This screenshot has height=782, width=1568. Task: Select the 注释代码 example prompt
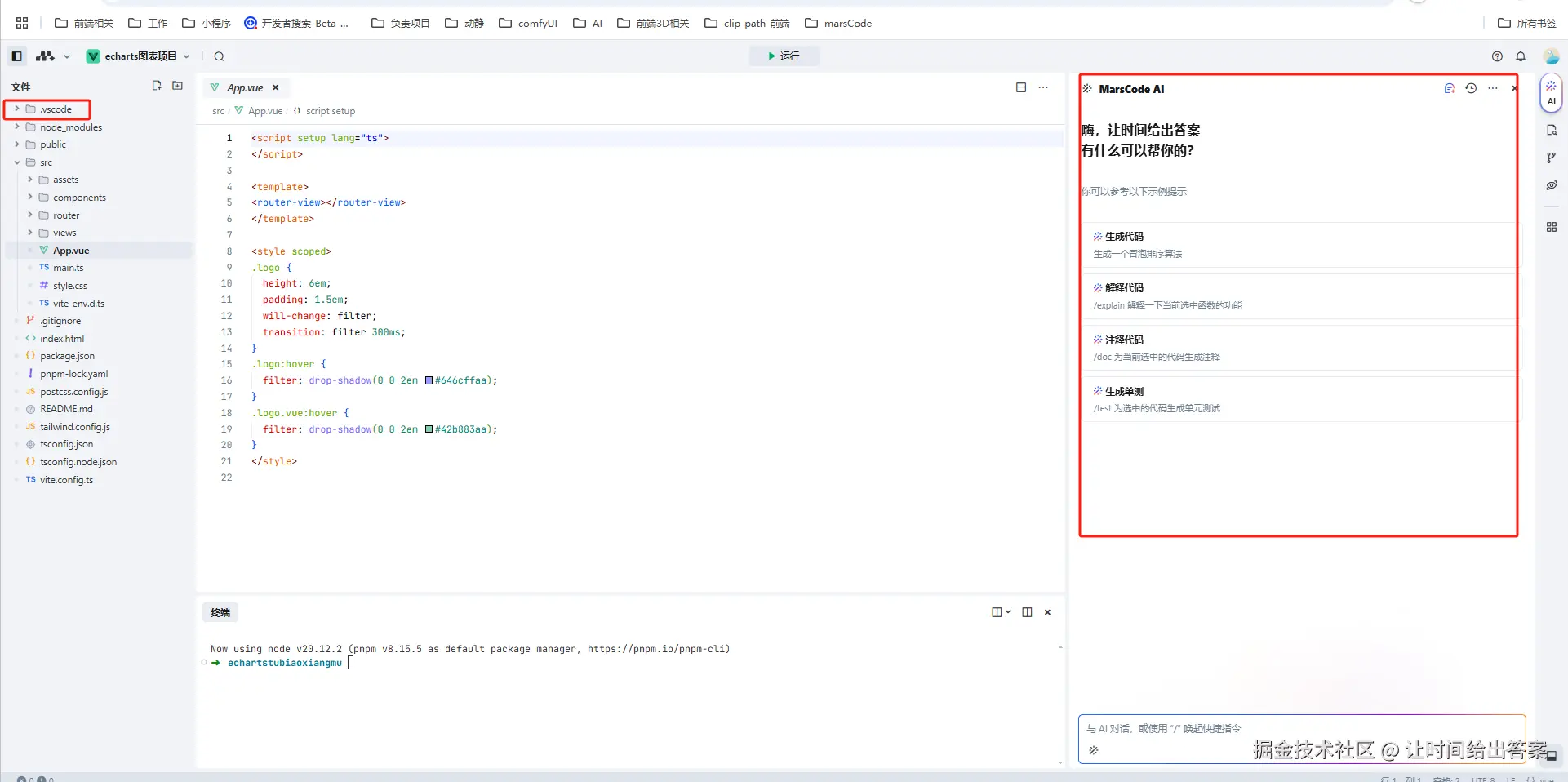point(1300,348)
